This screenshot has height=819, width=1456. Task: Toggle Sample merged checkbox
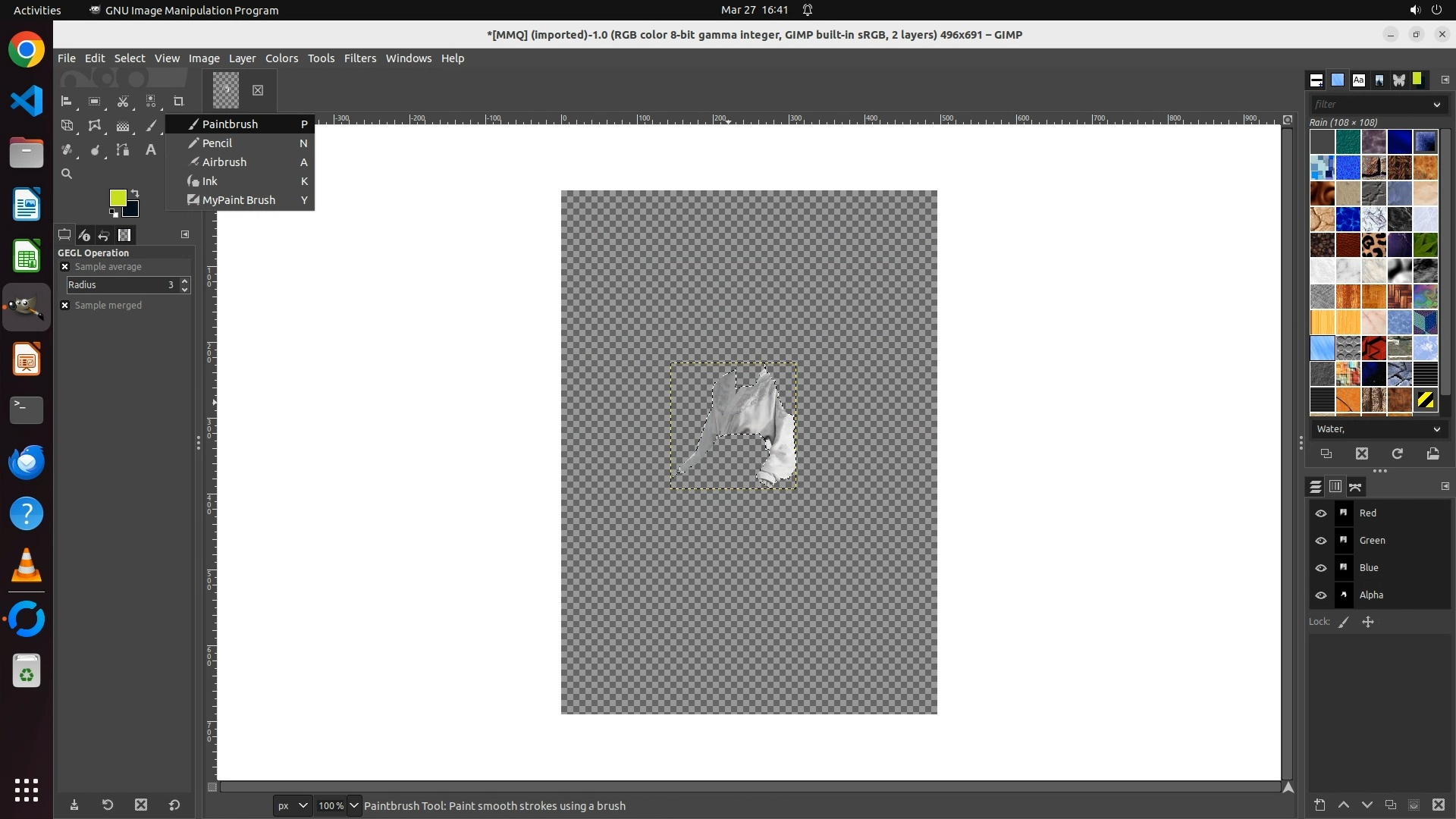click(65, 306)
